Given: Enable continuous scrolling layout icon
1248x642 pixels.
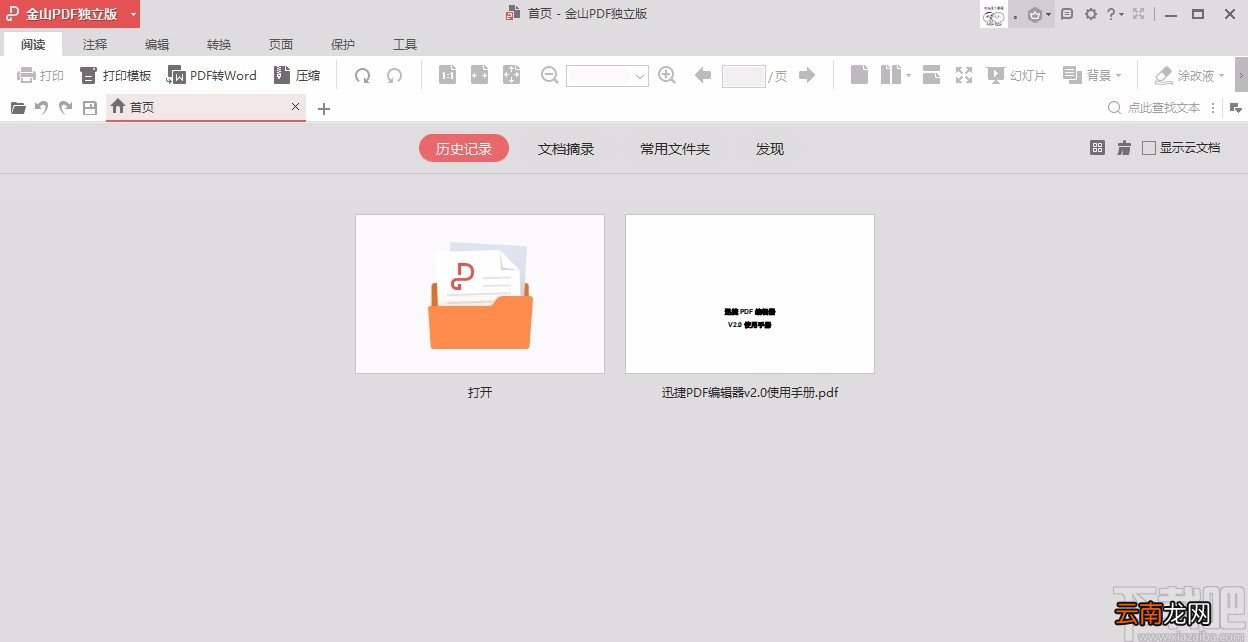Looking at the screenshot, I should pyautogui.click(x=931, y=75).
